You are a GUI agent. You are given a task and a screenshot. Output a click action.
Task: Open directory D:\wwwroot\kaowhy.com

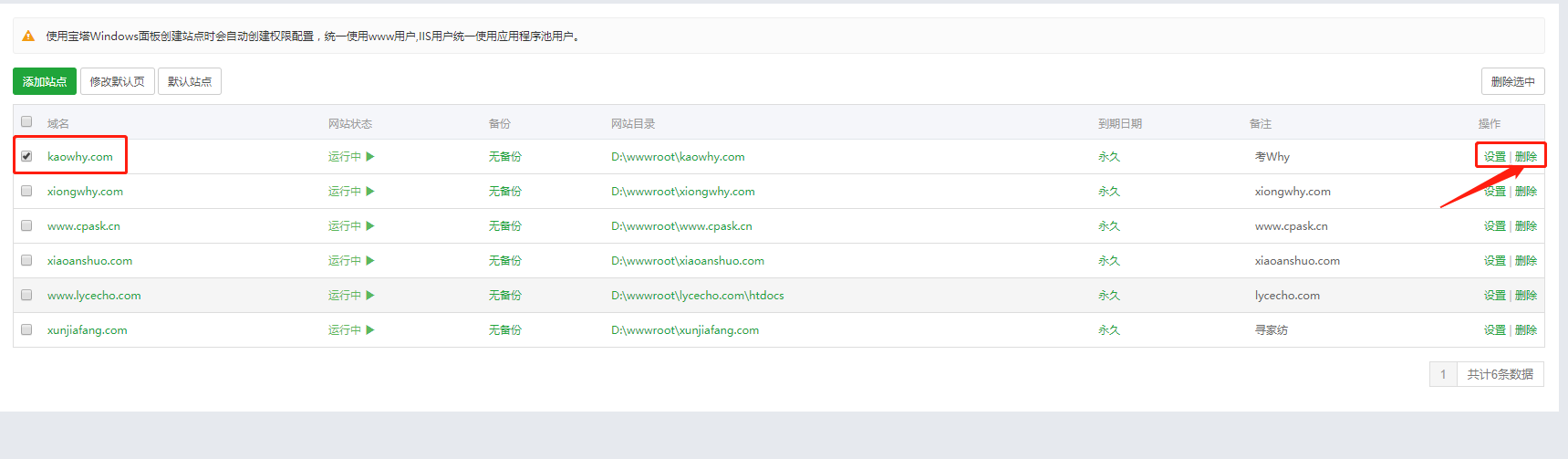(x=678, y=157)
